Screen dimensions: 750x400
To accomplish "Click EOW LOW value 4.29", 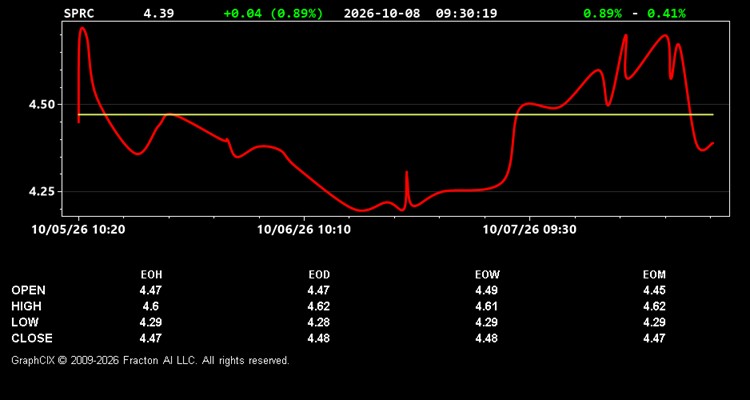I will pos(486,322).
